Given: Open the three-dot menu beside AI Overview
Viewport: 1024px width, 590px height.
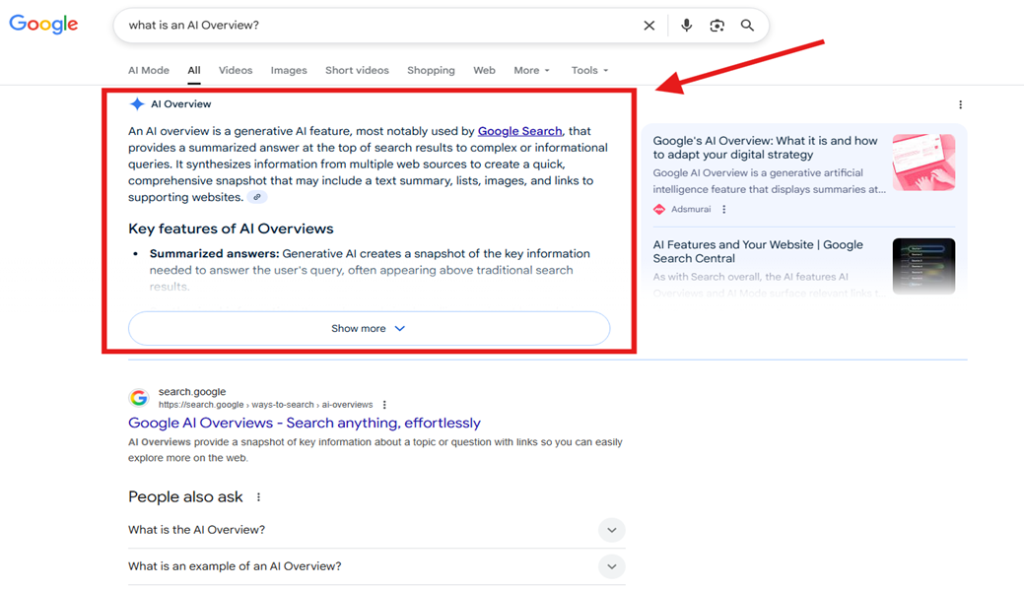Looking at the screenshot, I should [960, 104].
